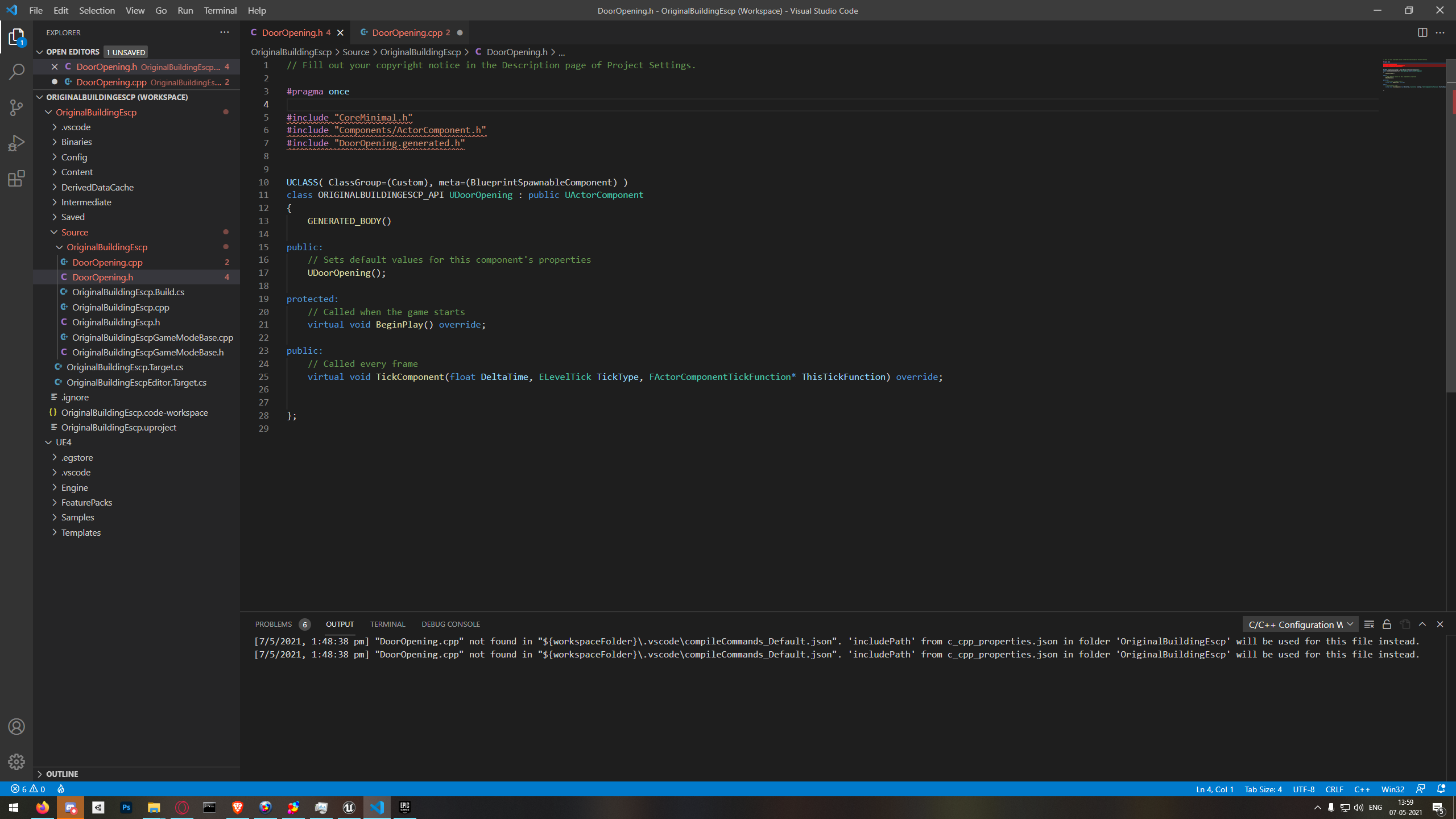Maximize the bottom panel size
Viewport: 1456px width, 819px height.
coord(1422,624)
